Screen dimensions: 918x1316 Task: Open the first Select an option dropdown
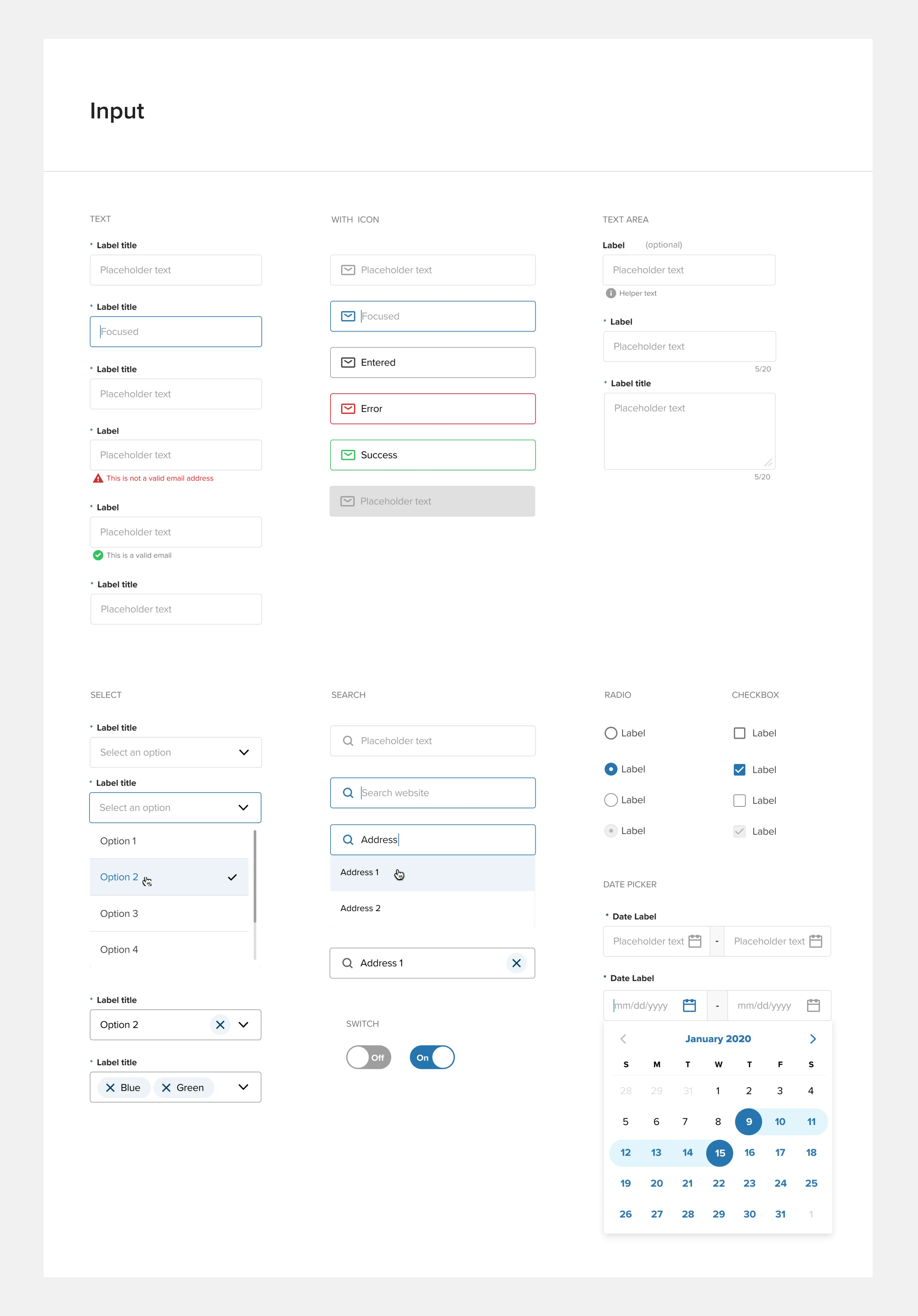coord(176,752)
